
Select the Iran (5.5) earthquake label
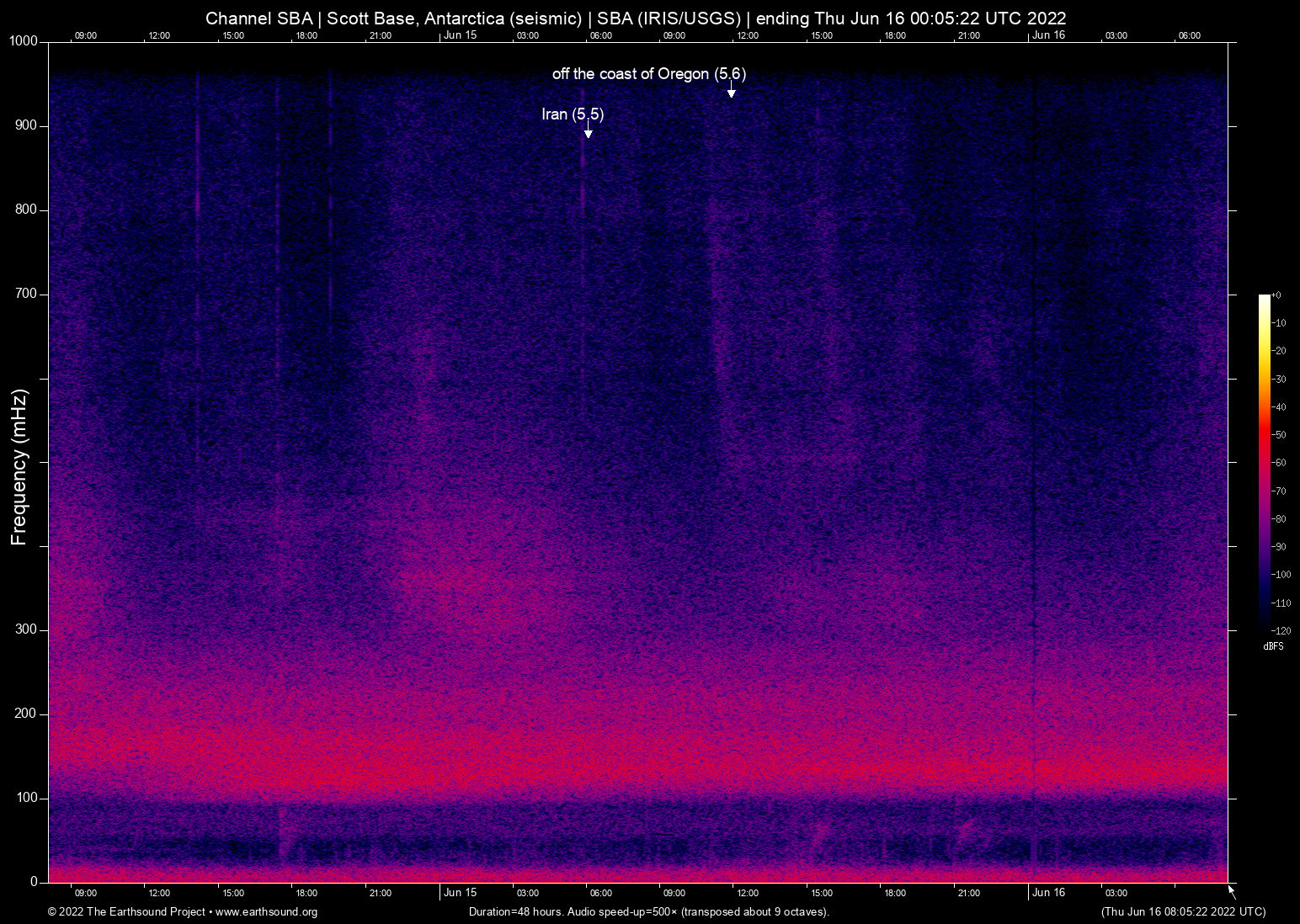573,114
